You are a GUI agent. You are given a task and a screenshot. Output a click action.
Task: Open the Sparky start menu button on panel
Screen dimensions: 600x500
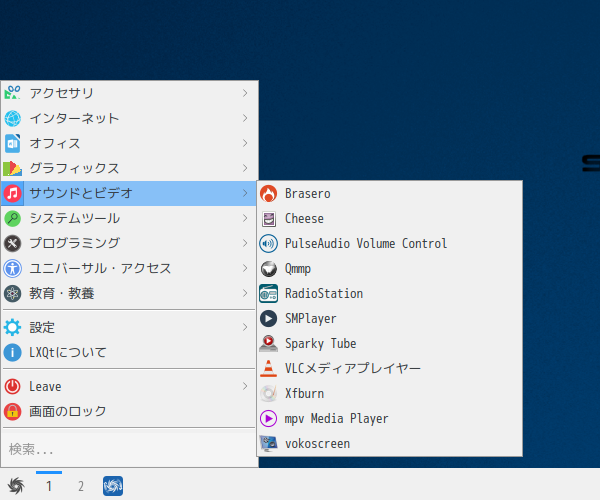tap(16, 486)
